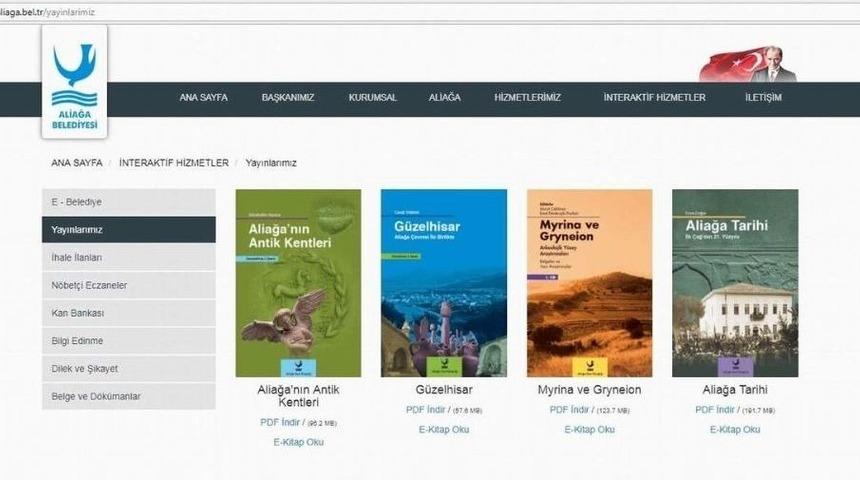Open the KURUMSAL menu
This screenshot has width=860, height=480.
coord(372,98)
